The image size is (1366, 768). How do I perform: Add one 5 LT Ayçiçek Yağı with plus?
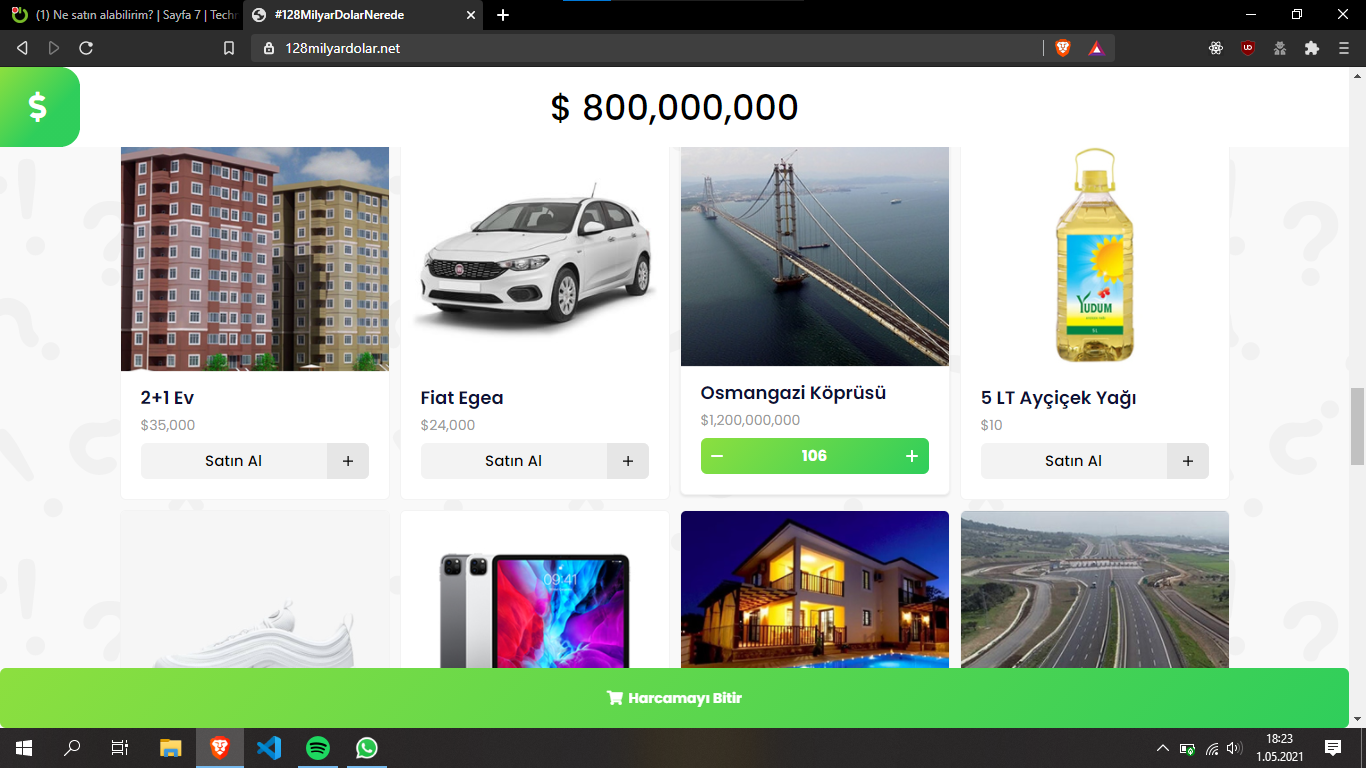click(1188, 461)
